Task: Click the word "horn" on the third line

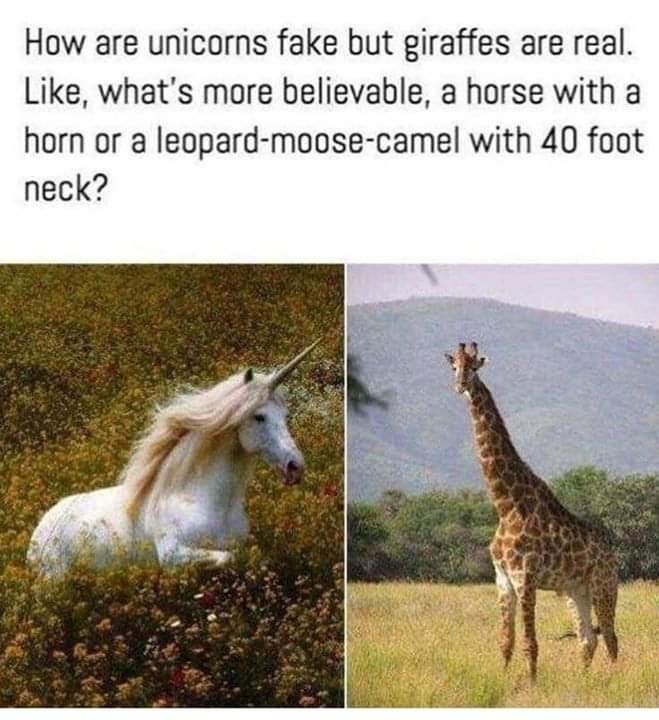Action: (55, 141)
